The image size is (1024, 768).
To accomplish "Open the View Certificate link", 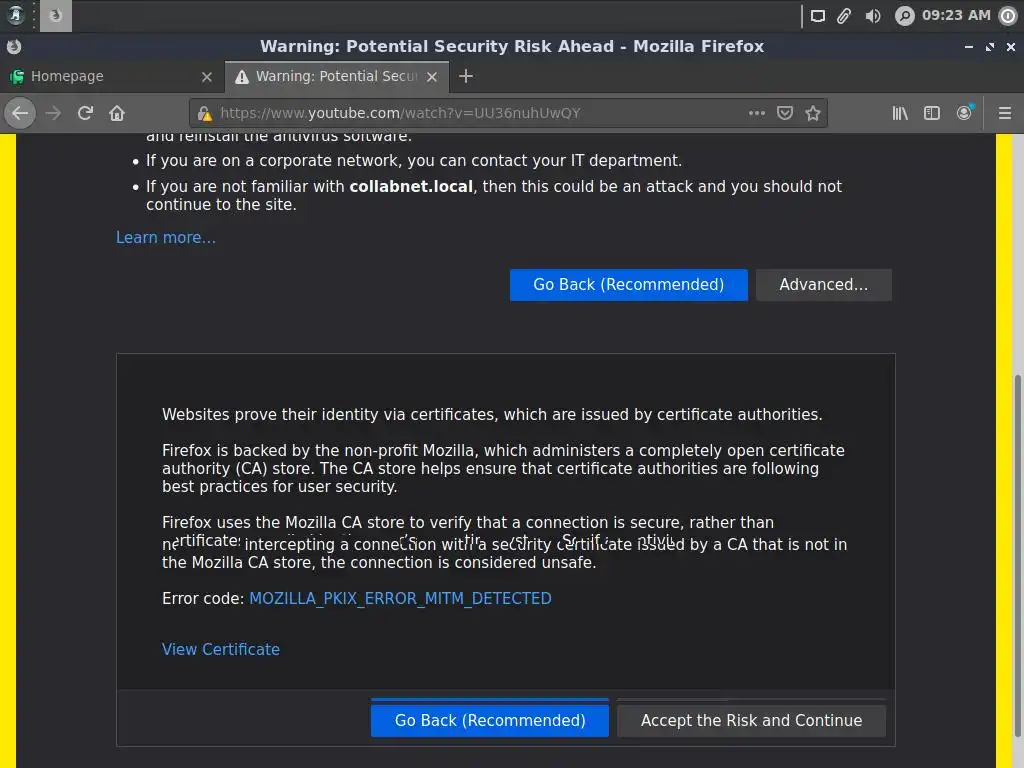I will (x=221, y=649).
